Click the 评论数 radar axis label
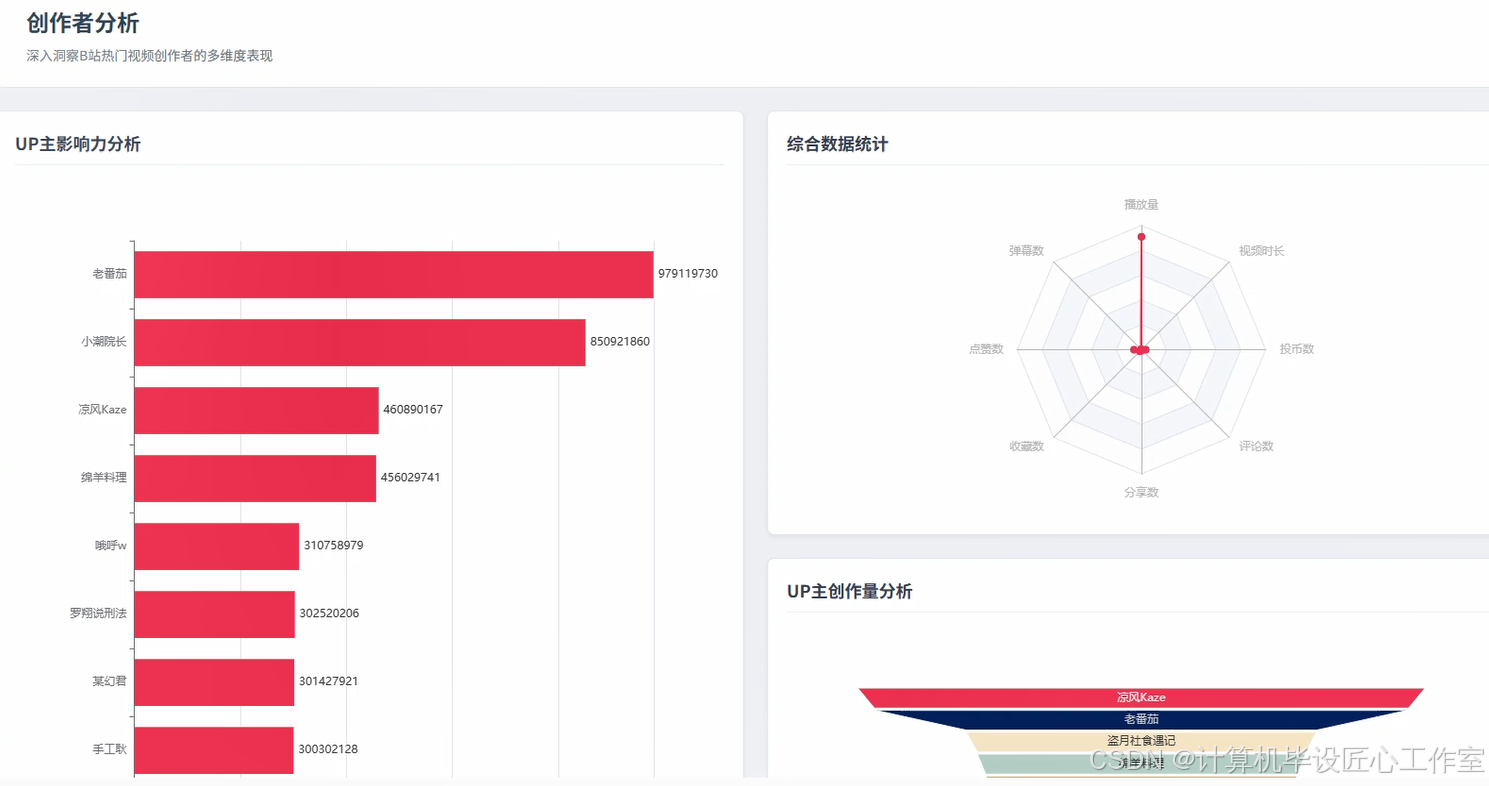 pyautogui.click(x=1256, y=447)
